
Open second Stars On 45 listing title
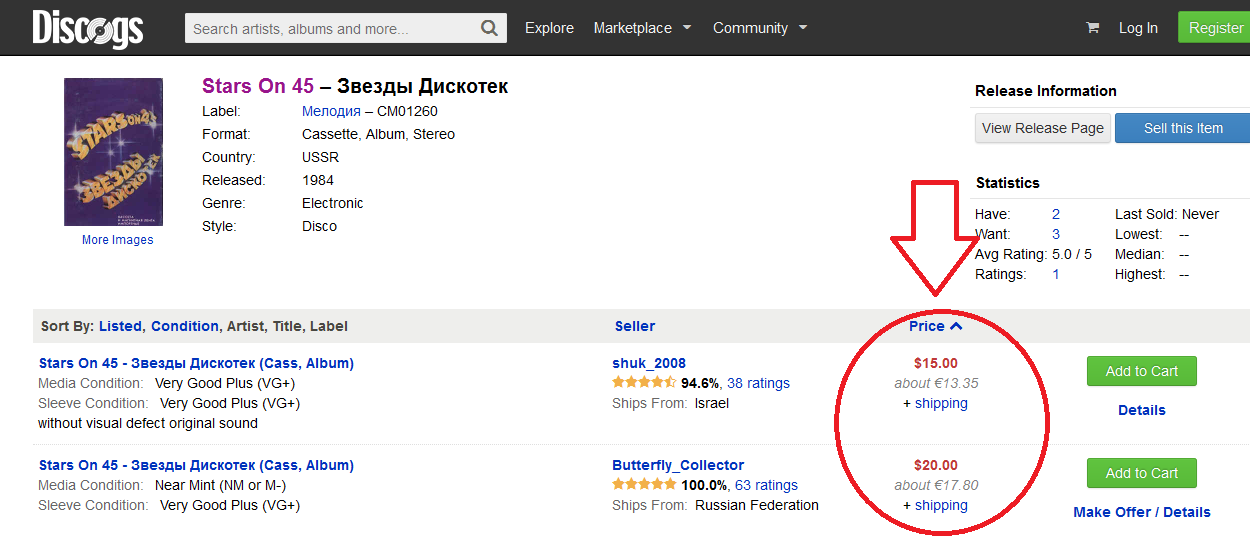pos(196,465)
